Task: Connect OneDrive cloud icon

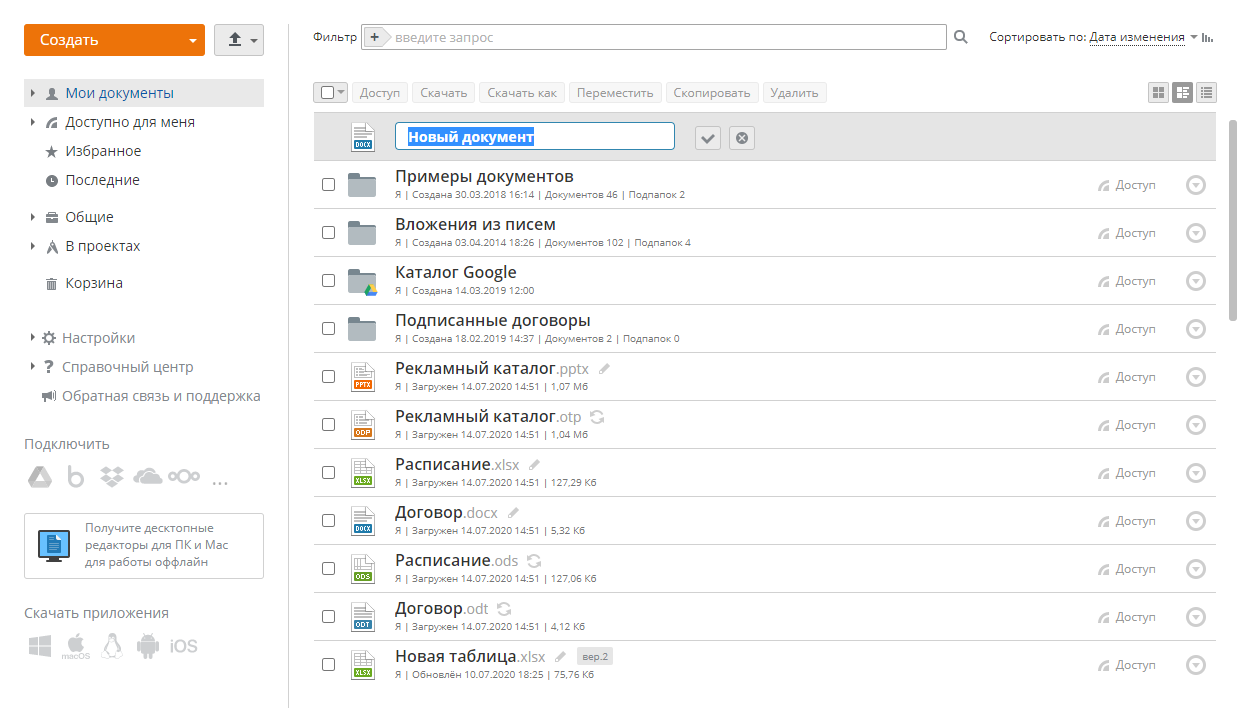Action: pos(147,477)
